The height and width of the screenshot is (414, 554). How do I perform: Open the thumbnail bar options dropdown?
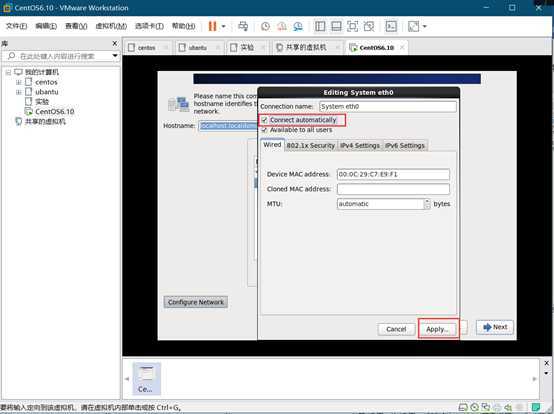(x=546, y=373)
